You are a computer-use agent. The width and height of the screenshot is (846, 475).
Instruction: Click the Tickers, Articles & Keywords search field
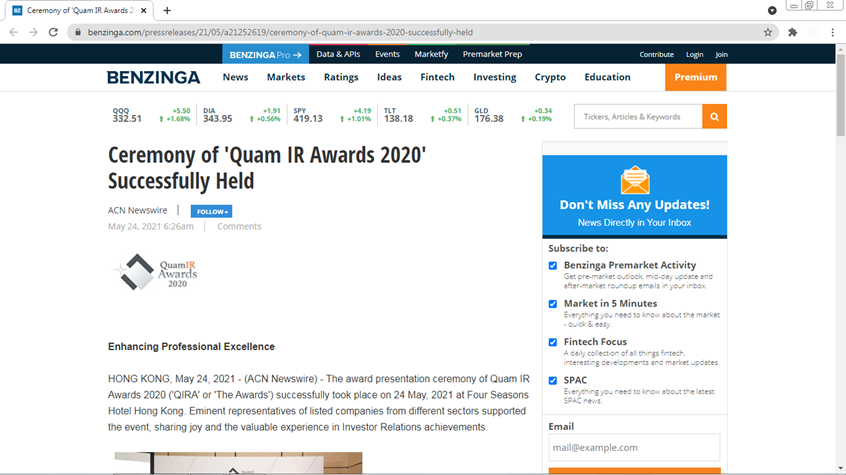click(x=638, y=117)
